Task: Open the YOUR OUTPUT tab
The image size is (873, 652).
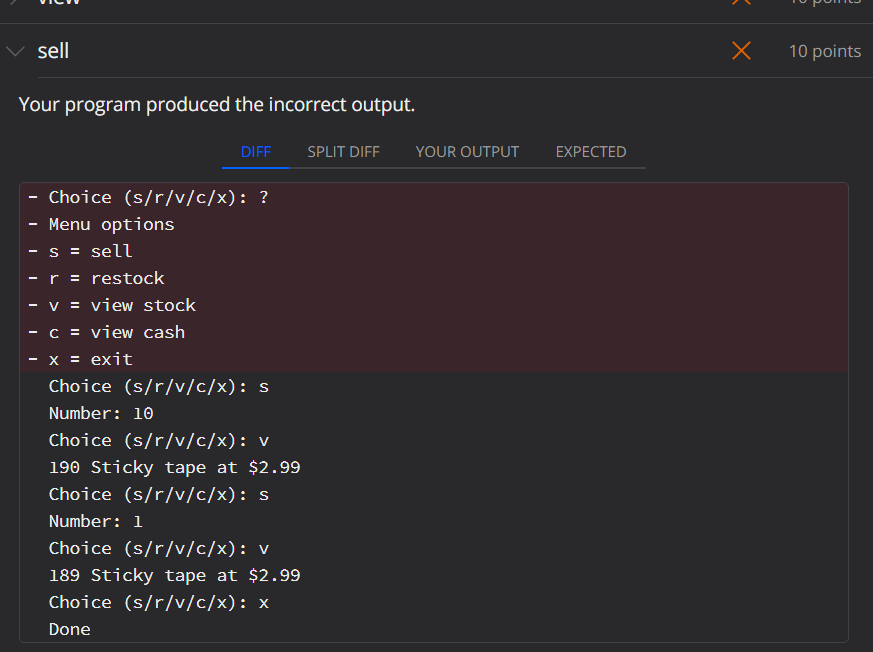Action: pos(467,152)
